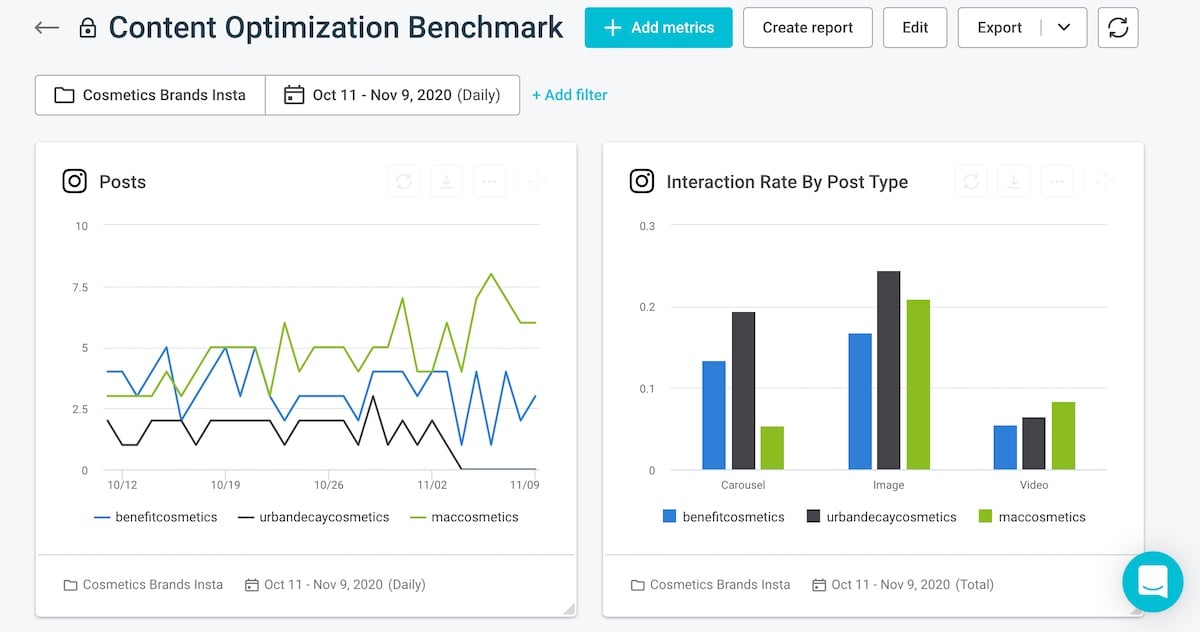The width and height of the screenshot is (1200, 632).
Task: Click the green maccosmetics Image bar
Action: pyautogui.click(x=918, y=385)
